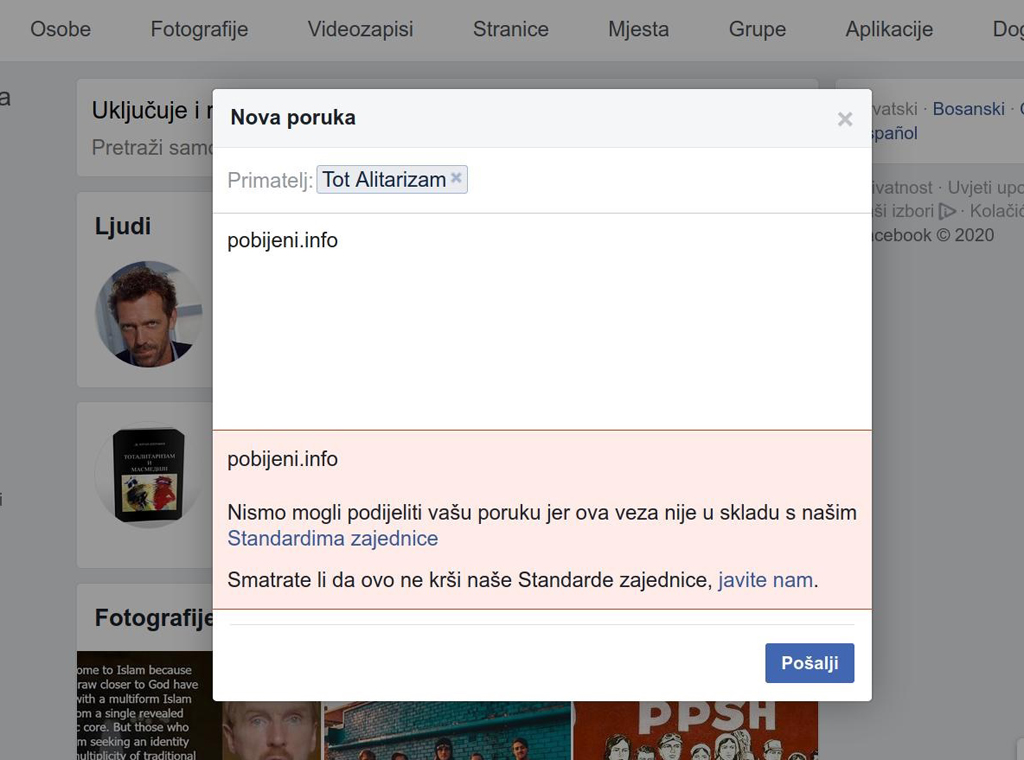Show results in the Grupe tab
The width and height of the screenshot is (1024, 760).
pyautogui.click(x=757, y=29)
